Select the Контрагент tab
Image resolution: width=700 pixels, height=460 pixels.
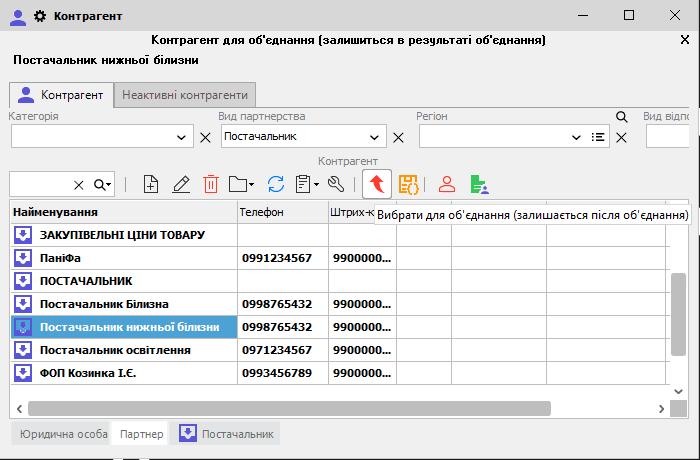coord(61,95)
